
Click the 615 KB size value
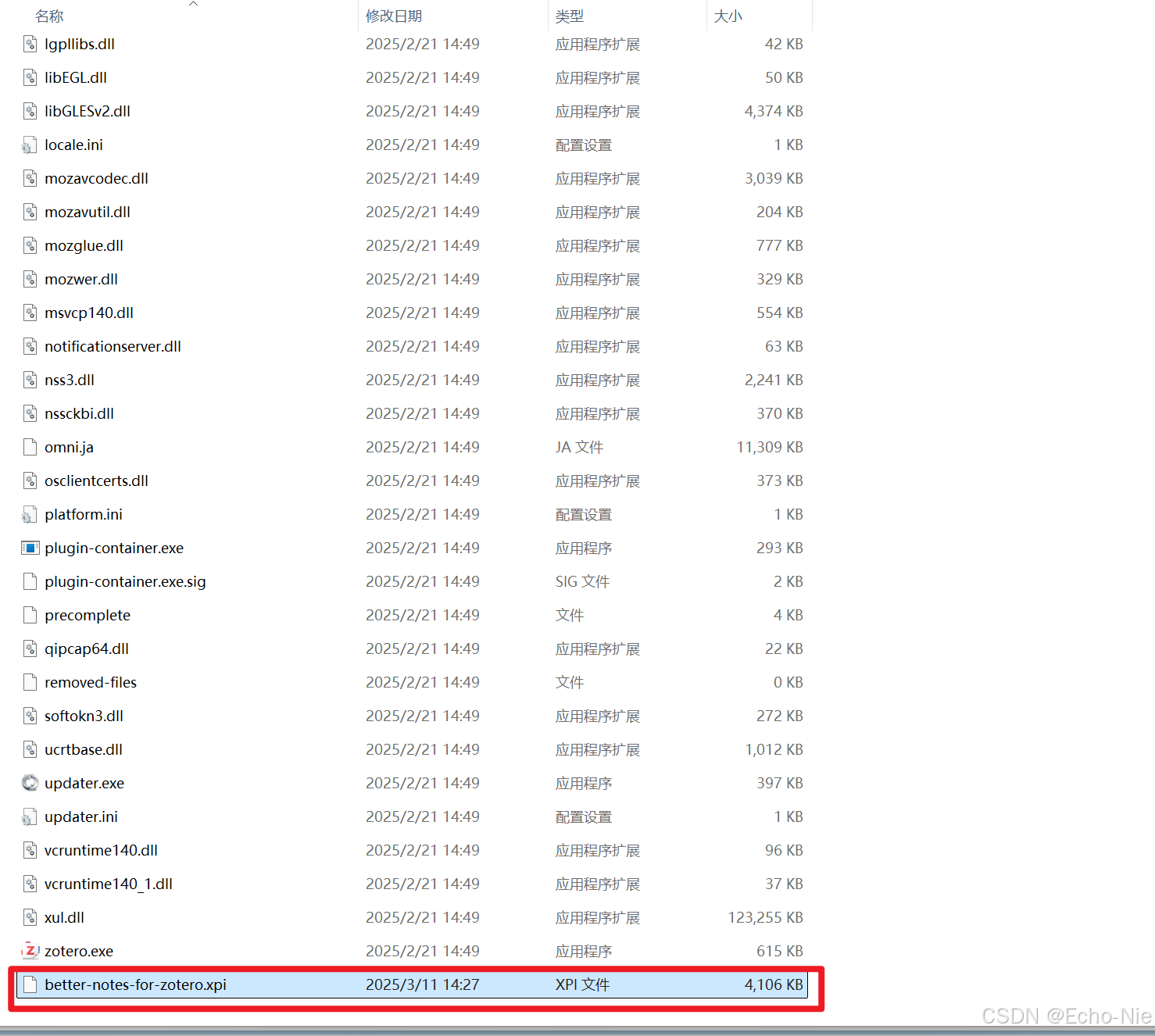pos(779,951)
